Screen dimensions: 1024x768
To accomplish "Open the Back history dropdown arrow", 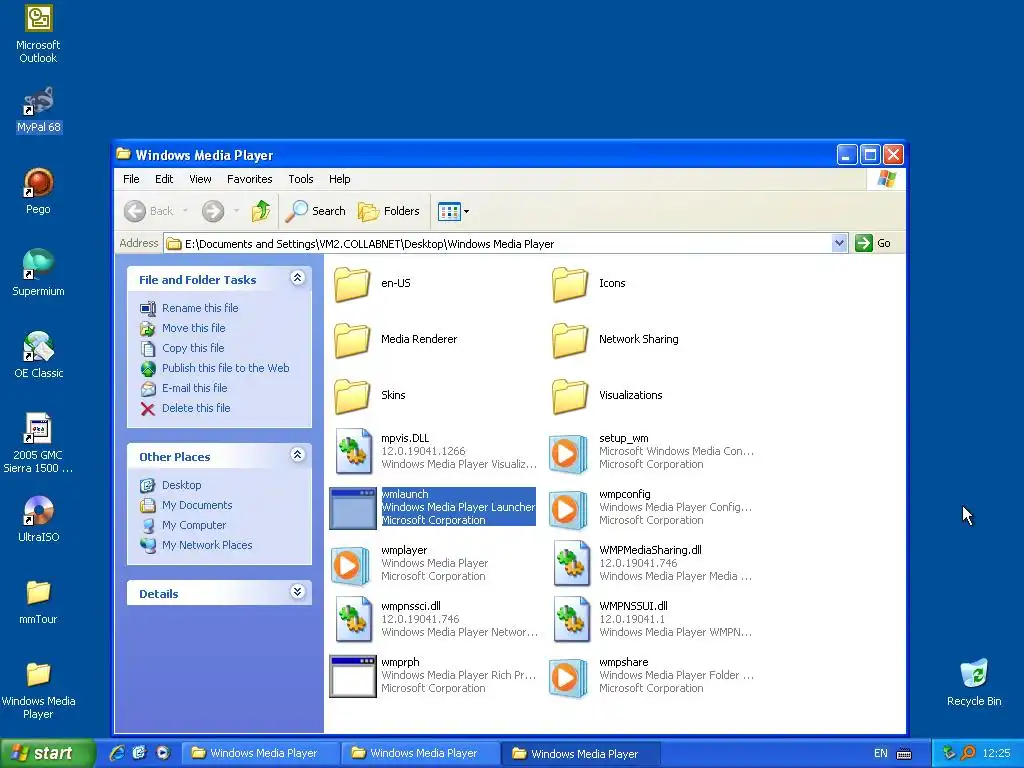I will click(x=185, y=211).
